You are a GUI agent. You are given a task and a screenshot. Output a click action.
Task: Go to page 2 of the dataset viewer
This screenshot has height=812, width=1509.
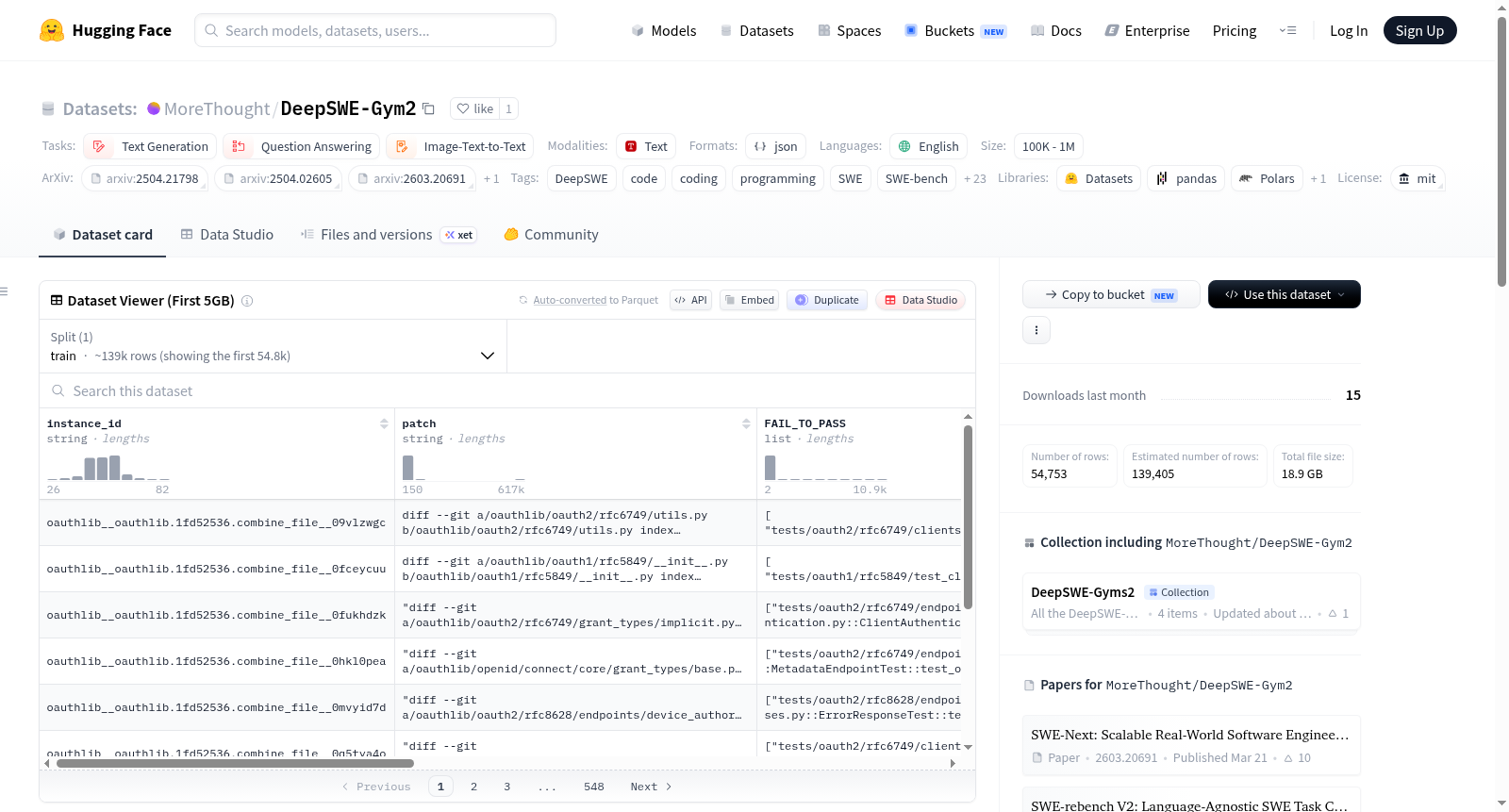(x=473, y=787)
